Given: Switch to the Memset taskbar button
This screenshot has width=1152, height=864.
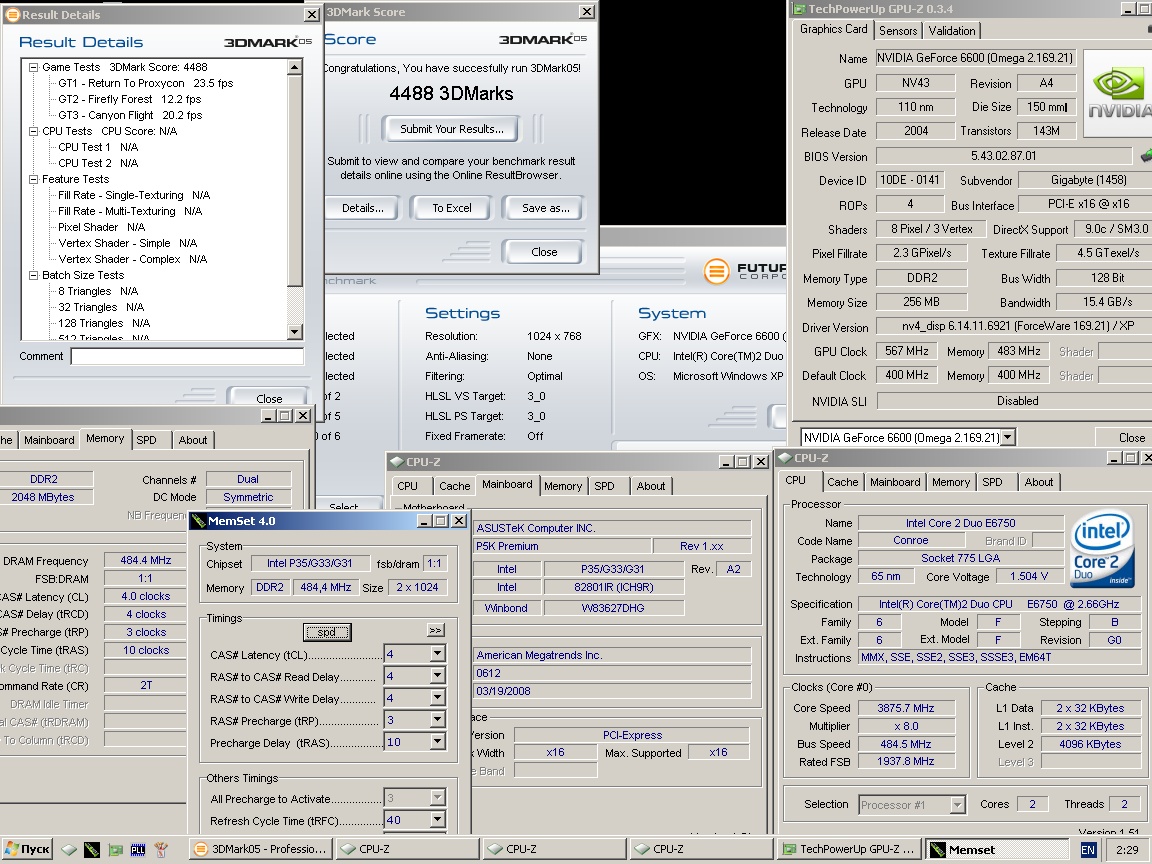Looking at the screenshot, I should pyautogui.click(x=998, y=849).
